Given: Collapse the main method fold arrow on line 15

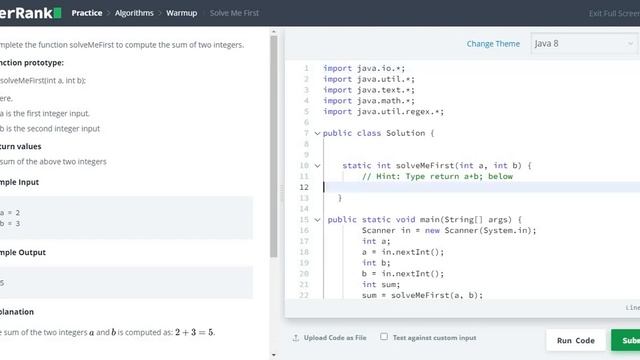Looking at the screenshot, I should tap(317, 220).
